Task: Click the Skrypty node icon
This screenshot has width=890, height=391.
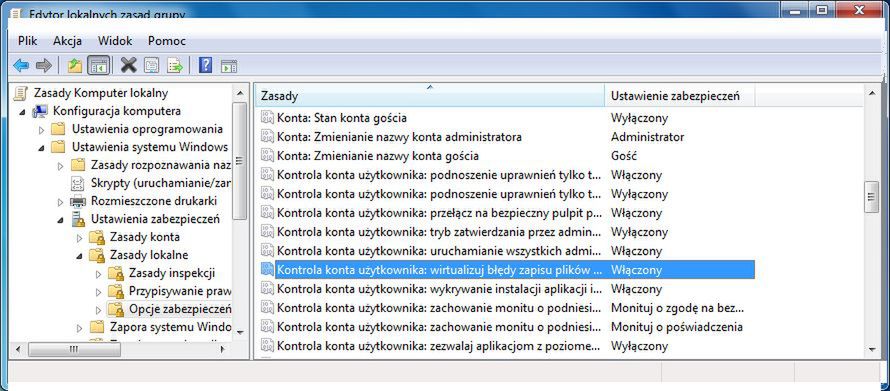Action: [x=77, y=183]
